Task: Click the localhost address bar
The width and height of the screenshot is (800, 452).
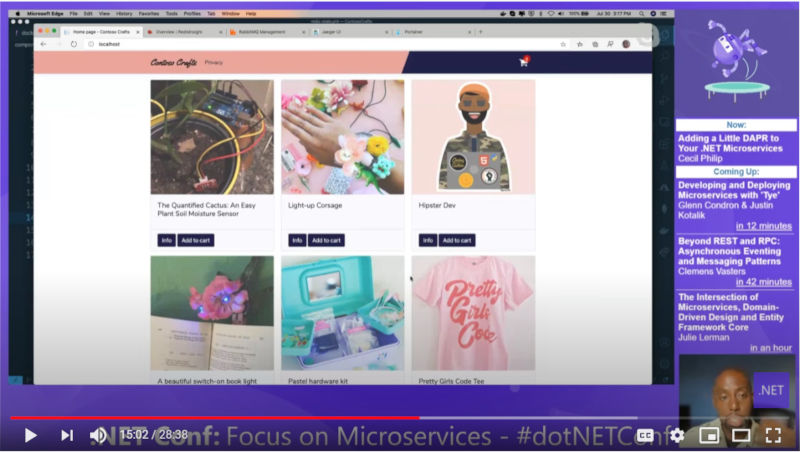Action: click(x=321, y=44)
